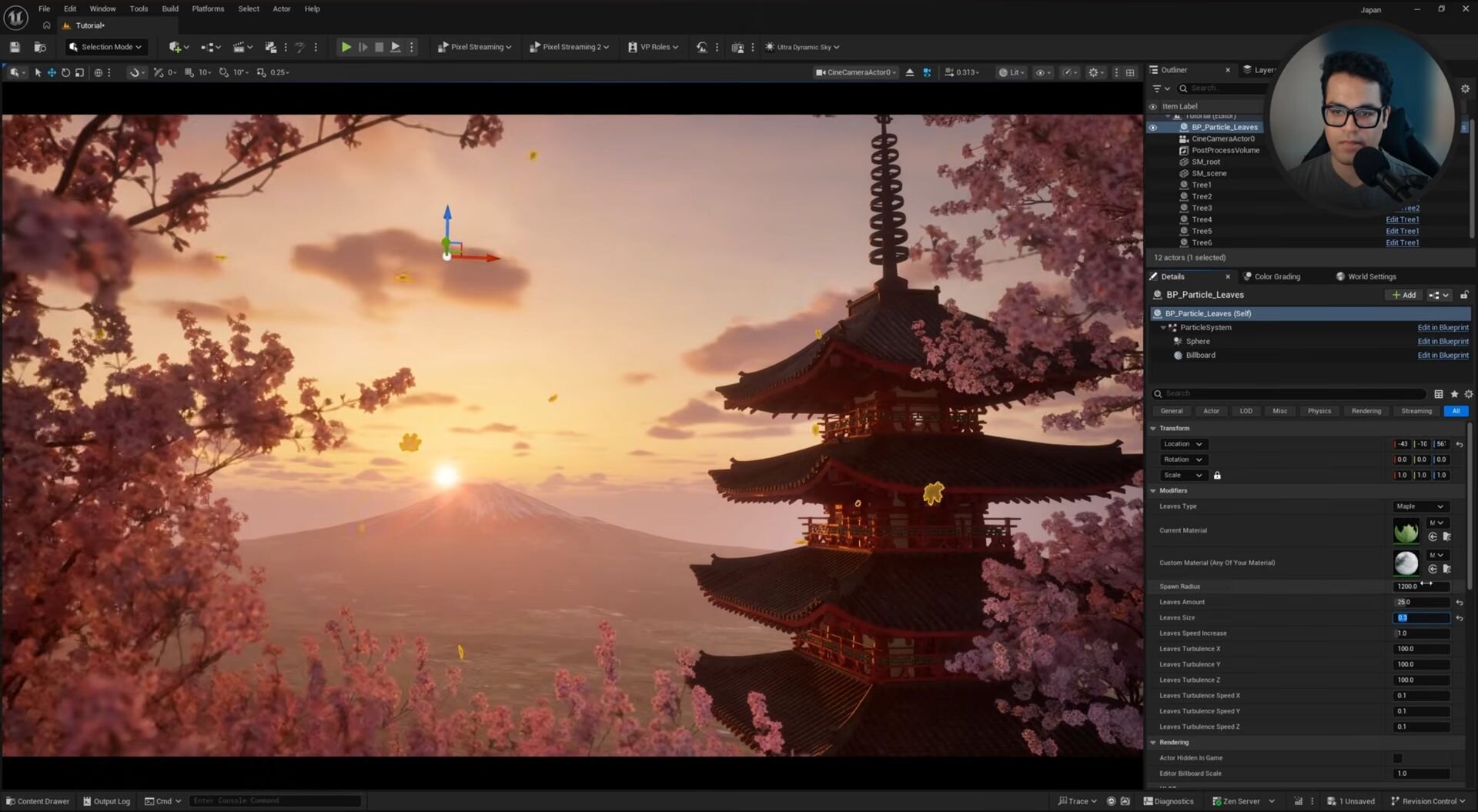Toggle the All filter in Details
The image size is (1478, 812).
tap(1455, 411)
